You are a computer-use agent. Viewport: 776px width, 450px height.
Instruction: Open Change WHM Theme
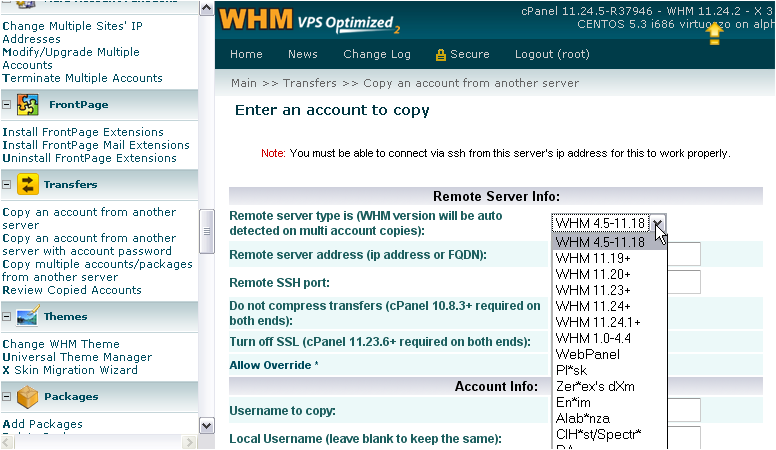[x=61, y=344]
